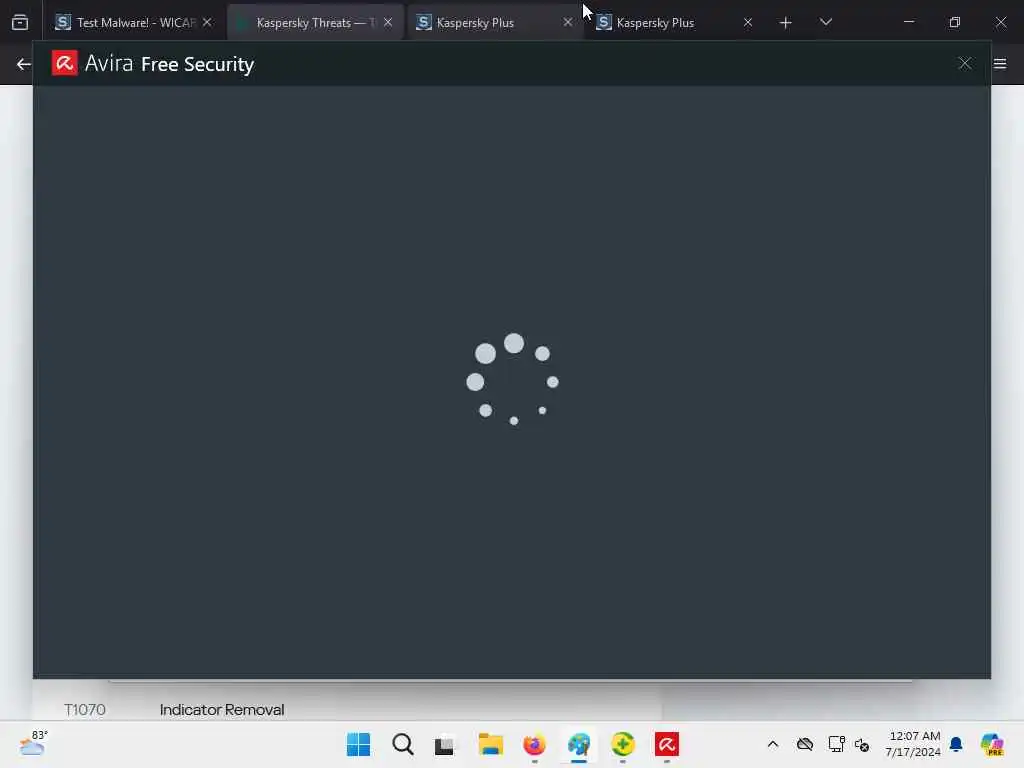Open Task View from the taskbar
Screen dimensions: 1024x768
point(445,744)
